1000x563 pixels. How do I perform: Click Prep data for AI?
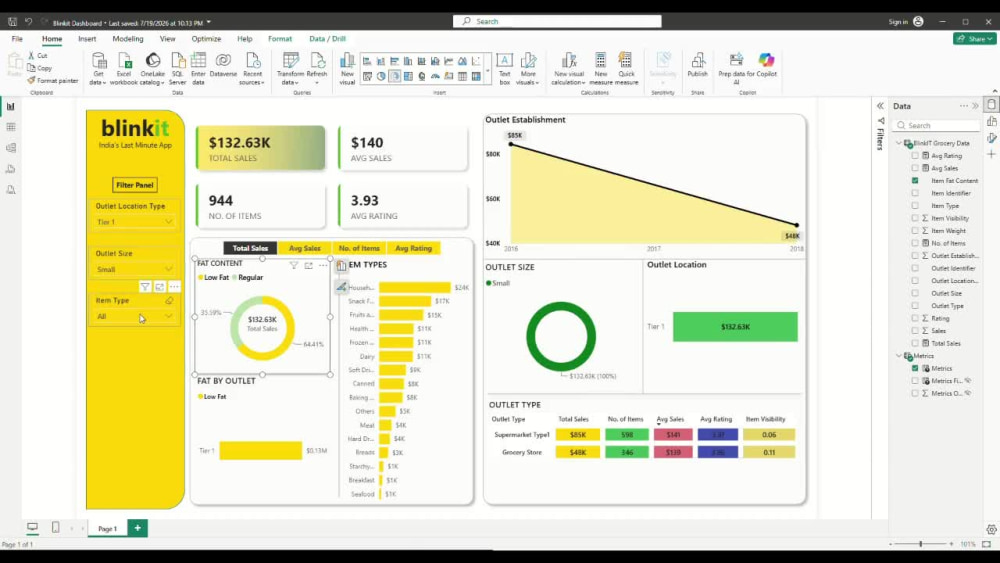click(x=736, y=69)
